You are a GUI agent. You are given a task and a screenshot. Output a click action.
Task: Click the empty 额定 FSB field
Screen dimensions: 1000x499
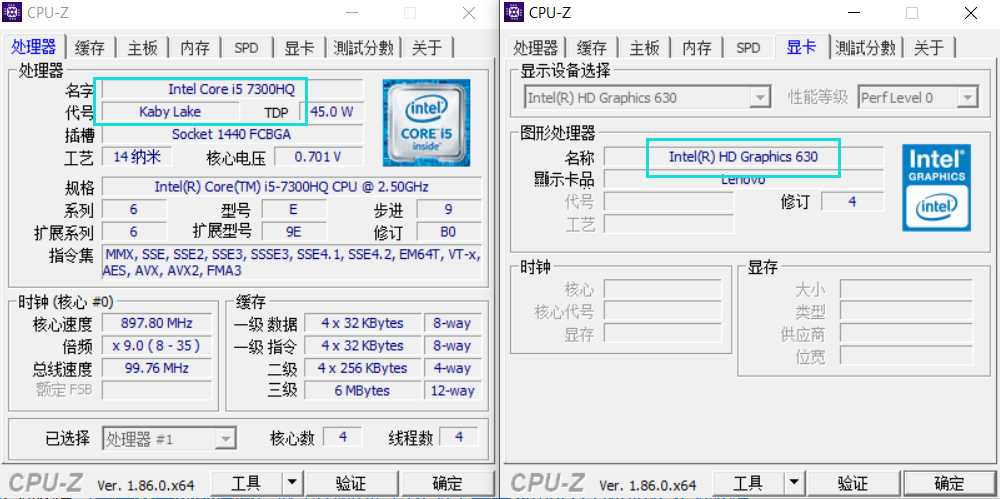pyautogui.click(x=157, y=391)
